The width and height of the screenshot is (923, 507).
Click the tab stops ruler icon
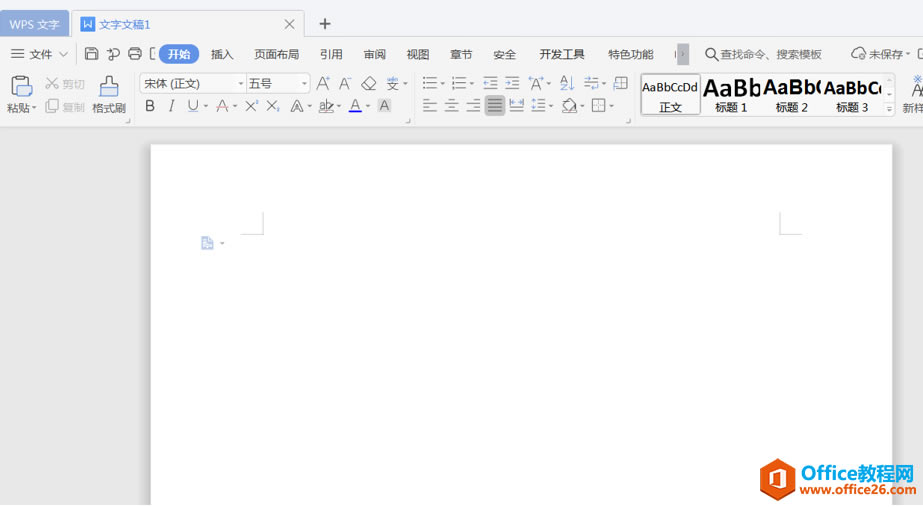[620, 83]
